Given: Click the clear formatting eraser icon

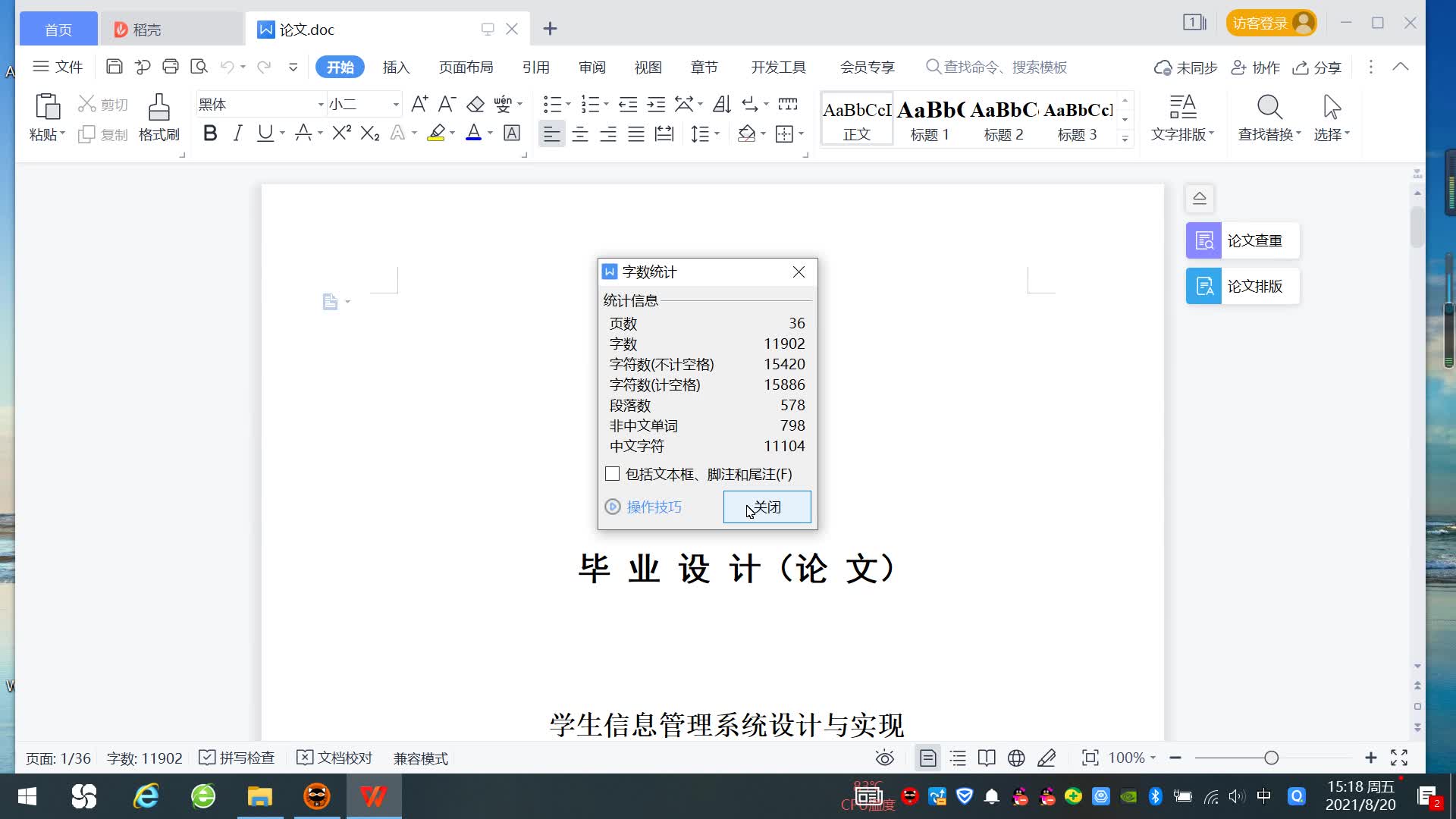Looking at the screenshot, I should point(475,104).
